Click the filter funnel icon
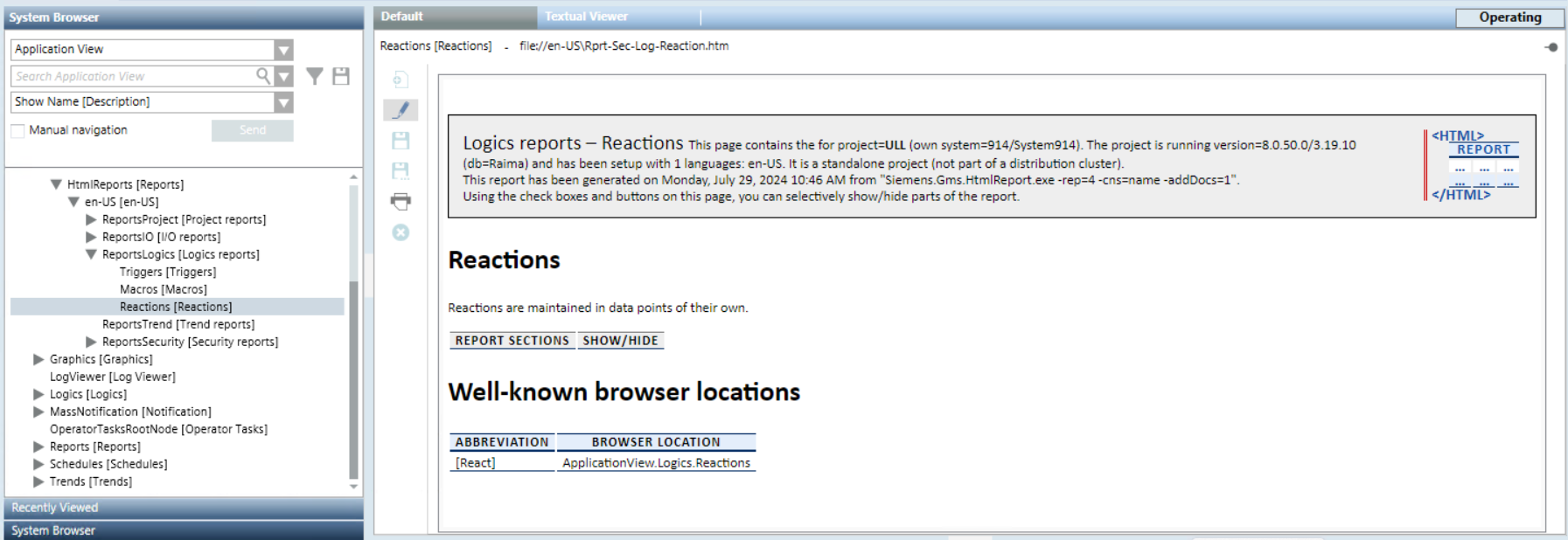This screenshot has height=540, width=1568. (315, 77)
